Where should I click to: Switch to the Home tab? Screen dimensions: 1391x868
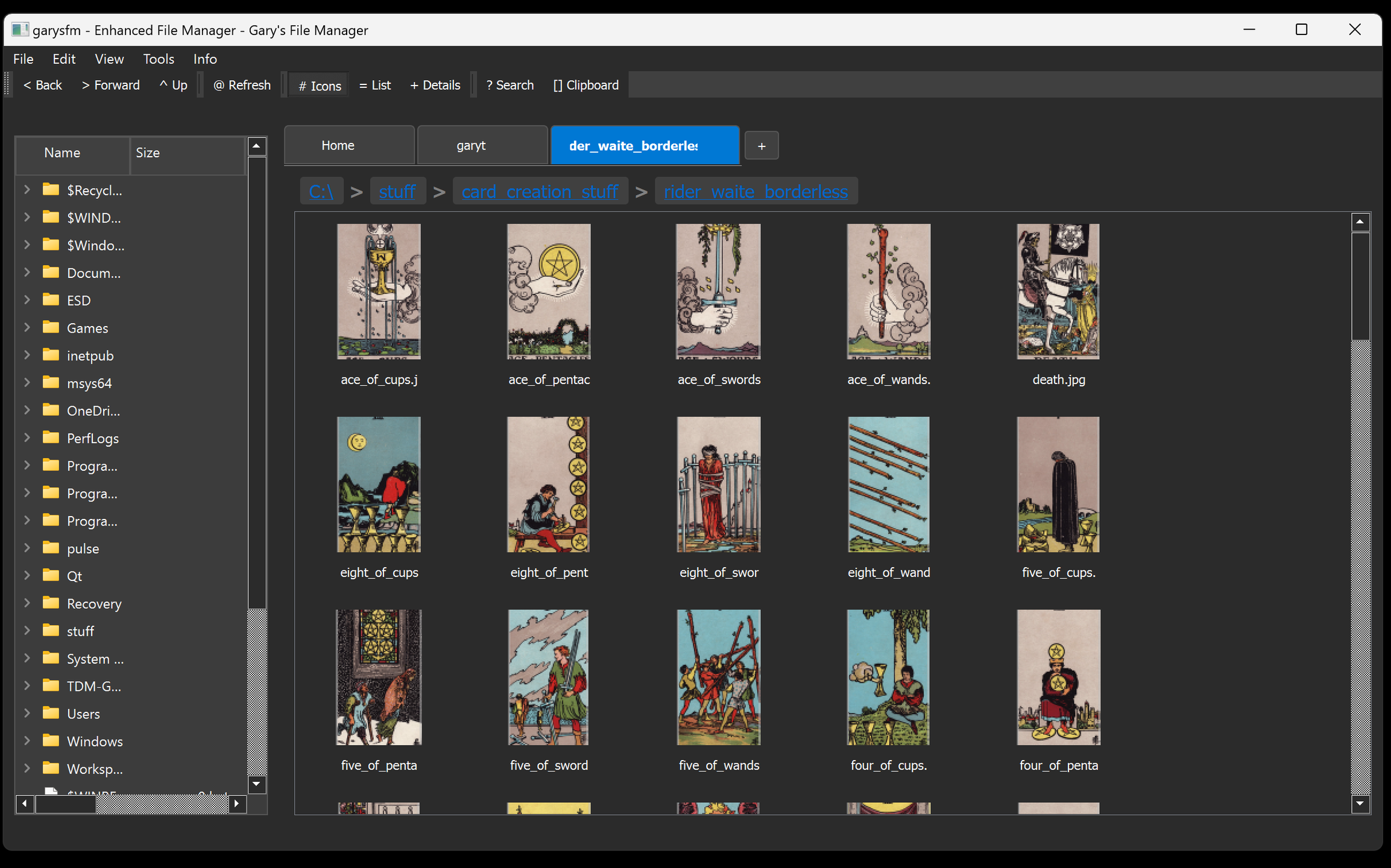349,145
